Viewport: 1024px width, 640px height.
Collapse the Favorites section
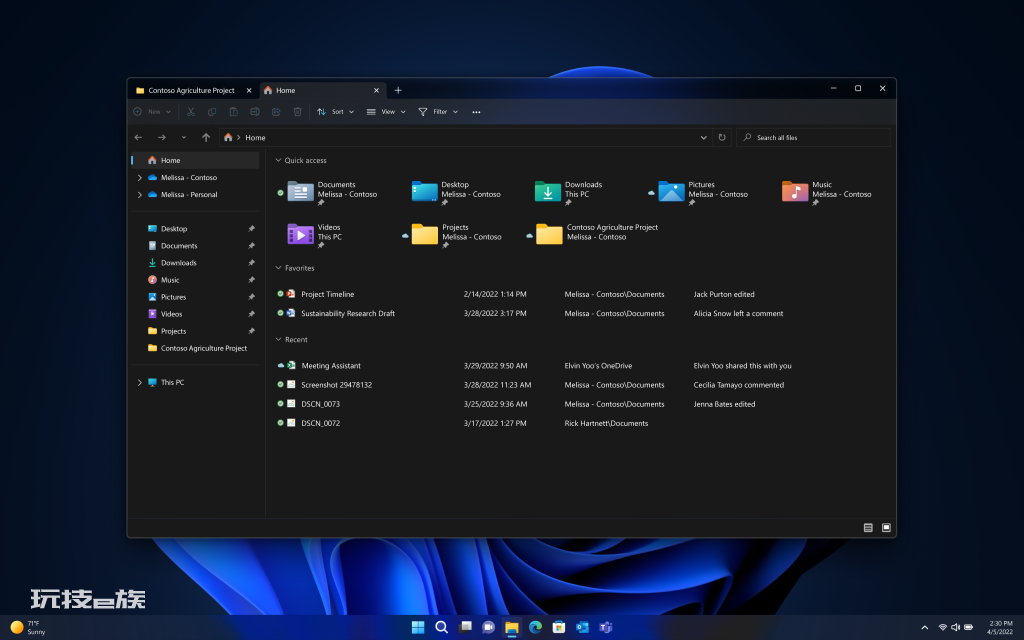pos(278,268)
